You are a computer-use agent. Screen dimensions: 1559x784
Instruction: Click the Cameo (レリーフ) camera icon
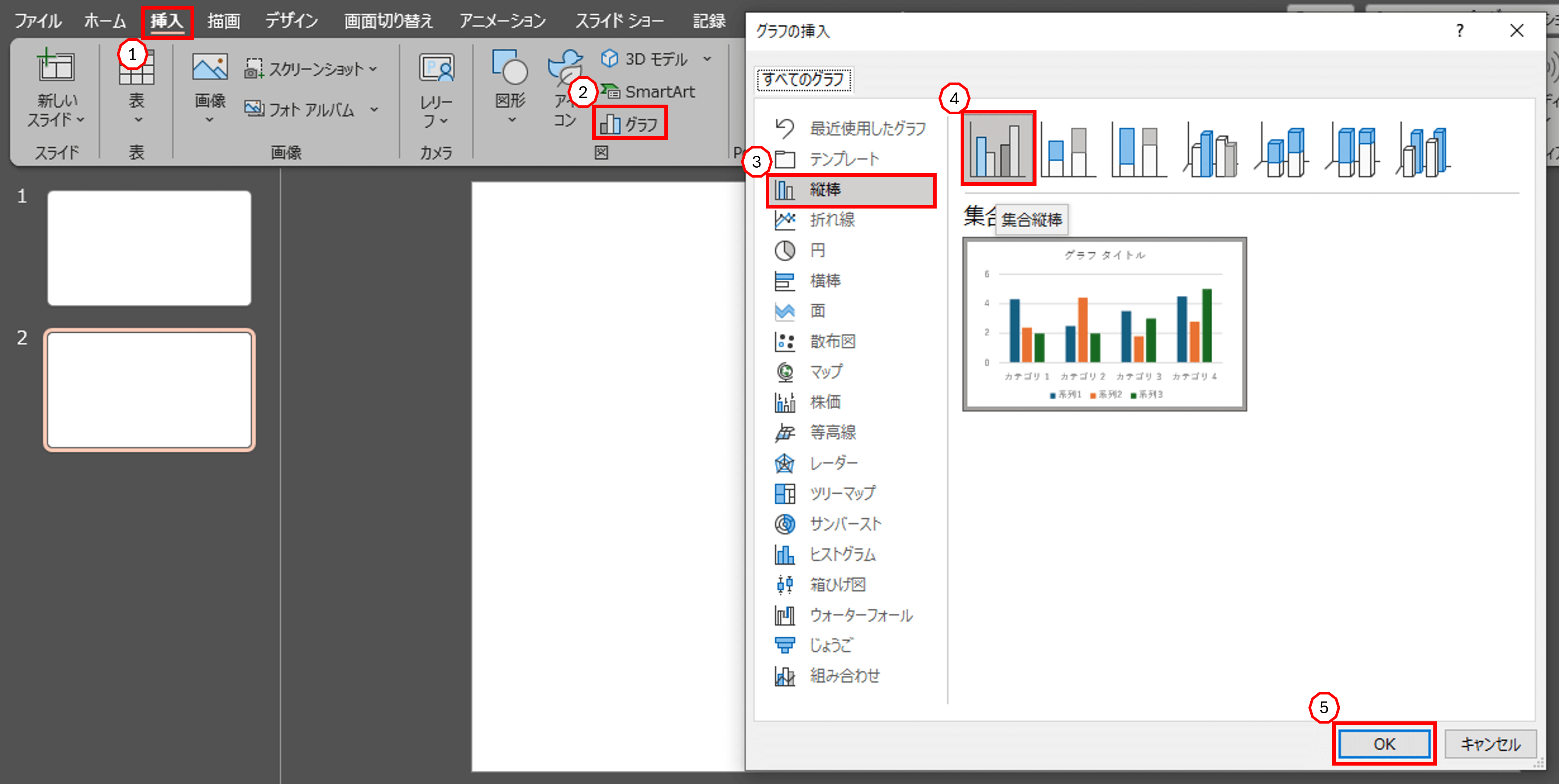pos(436,68)
